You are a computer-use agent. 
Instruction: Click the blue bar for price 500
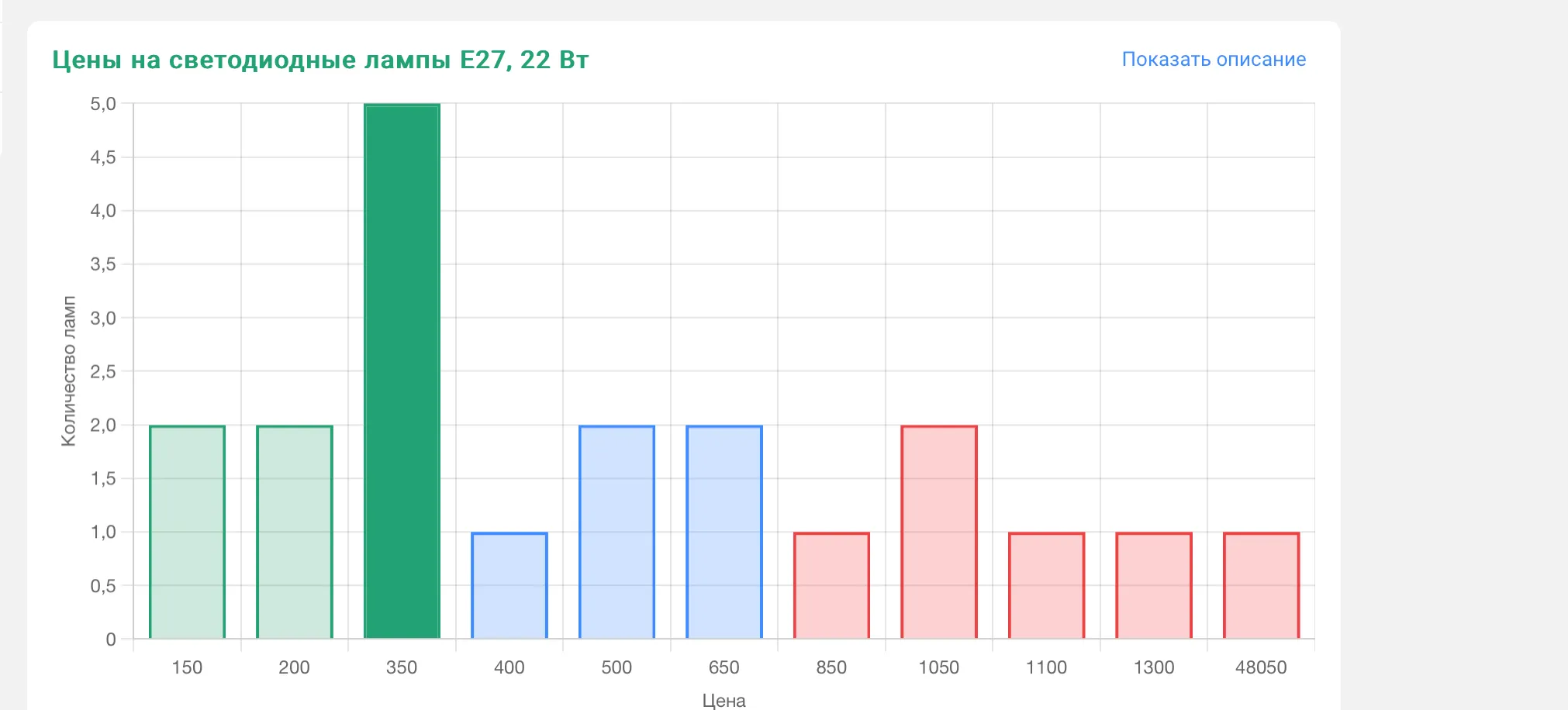click(616, 532)
